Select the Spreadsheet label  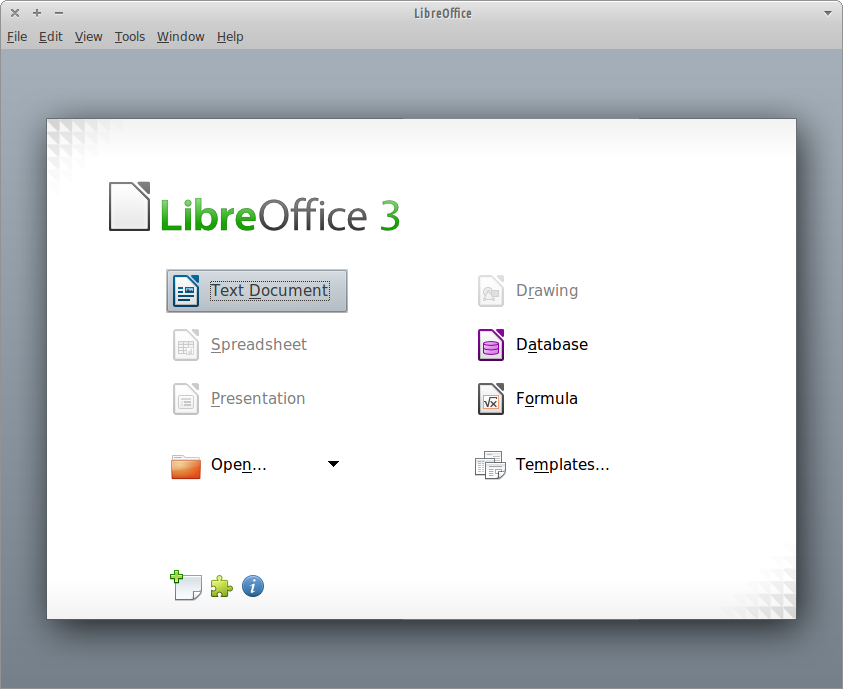click(x=259, y=344)
